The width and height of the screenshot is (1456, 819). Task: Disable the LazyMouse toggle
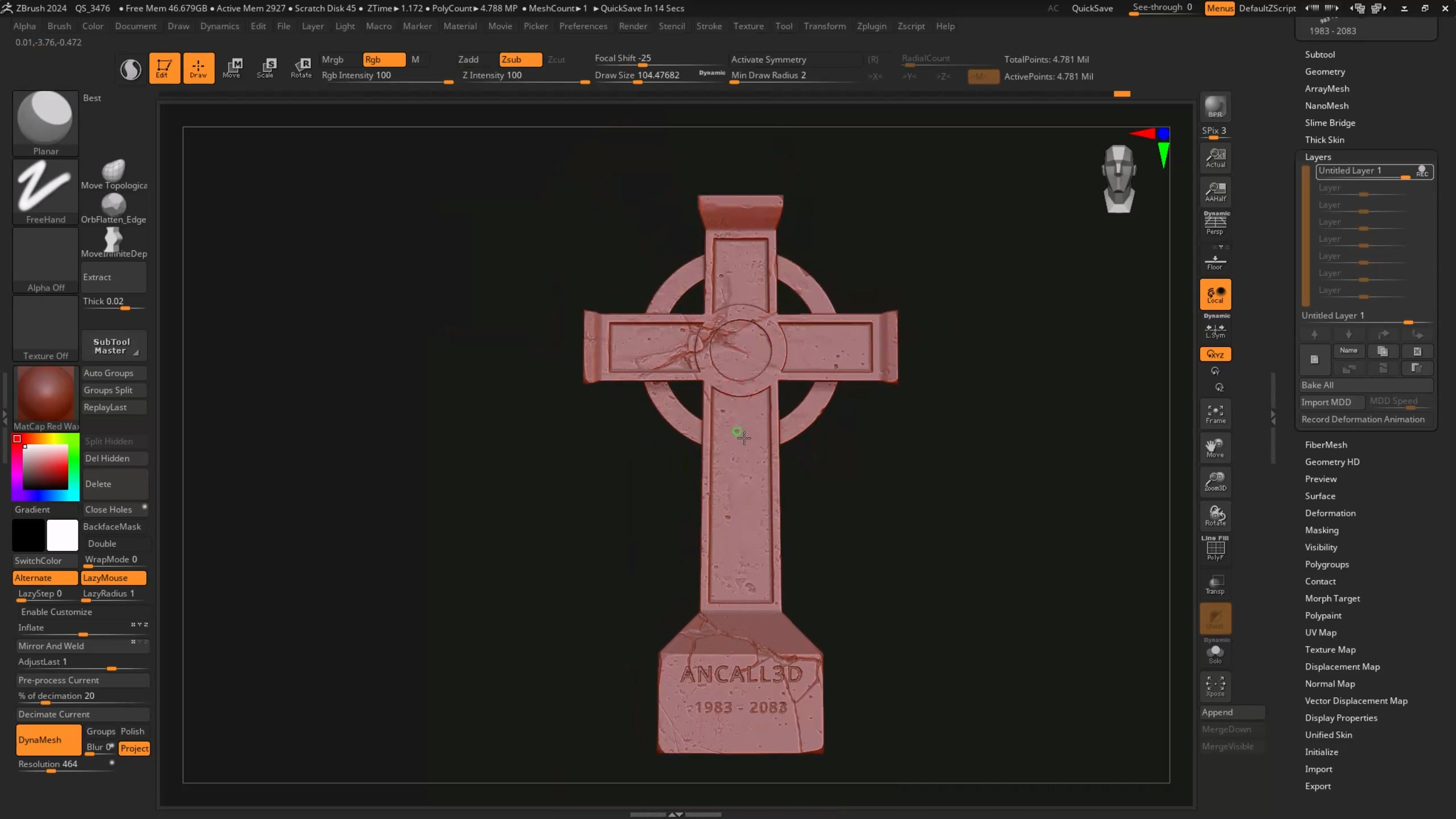113,578
